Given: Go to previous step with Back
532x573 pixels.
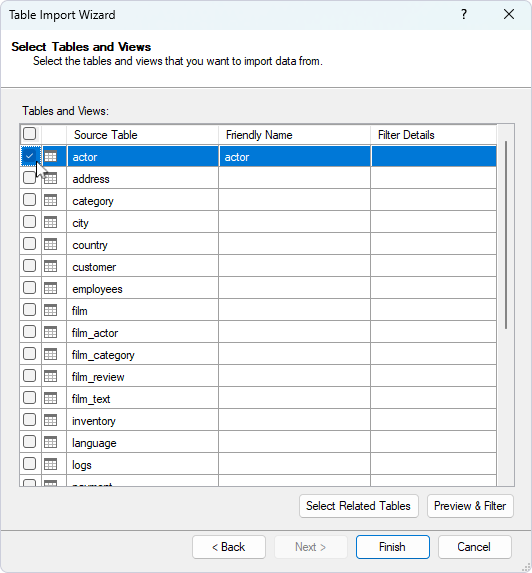Looking at the screenshot, I should (229, 547).
